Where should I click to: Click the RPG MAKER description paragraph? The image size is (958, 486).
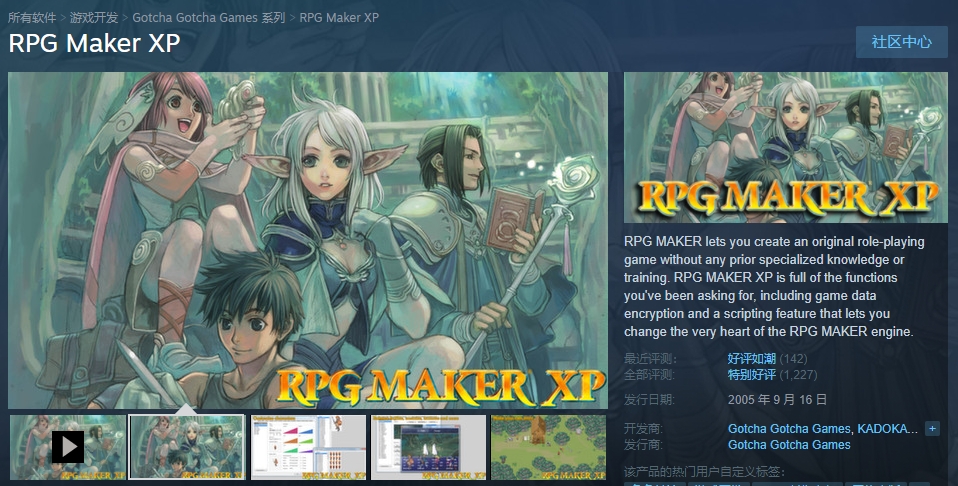click(x=775, y=286)
